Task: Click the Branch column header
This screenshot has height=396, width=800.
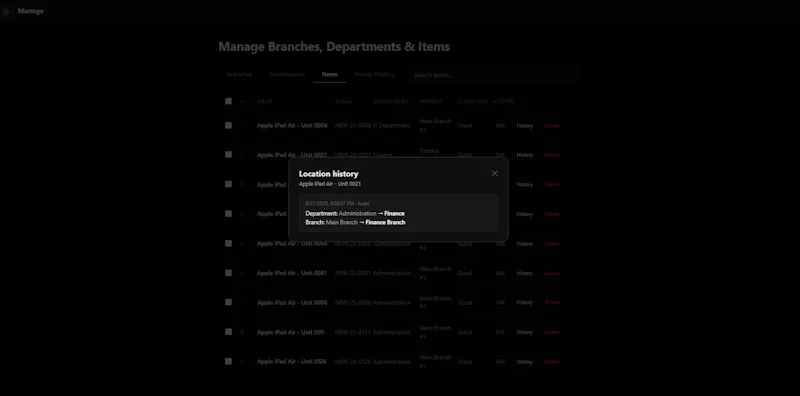Action: coord(431,102)
